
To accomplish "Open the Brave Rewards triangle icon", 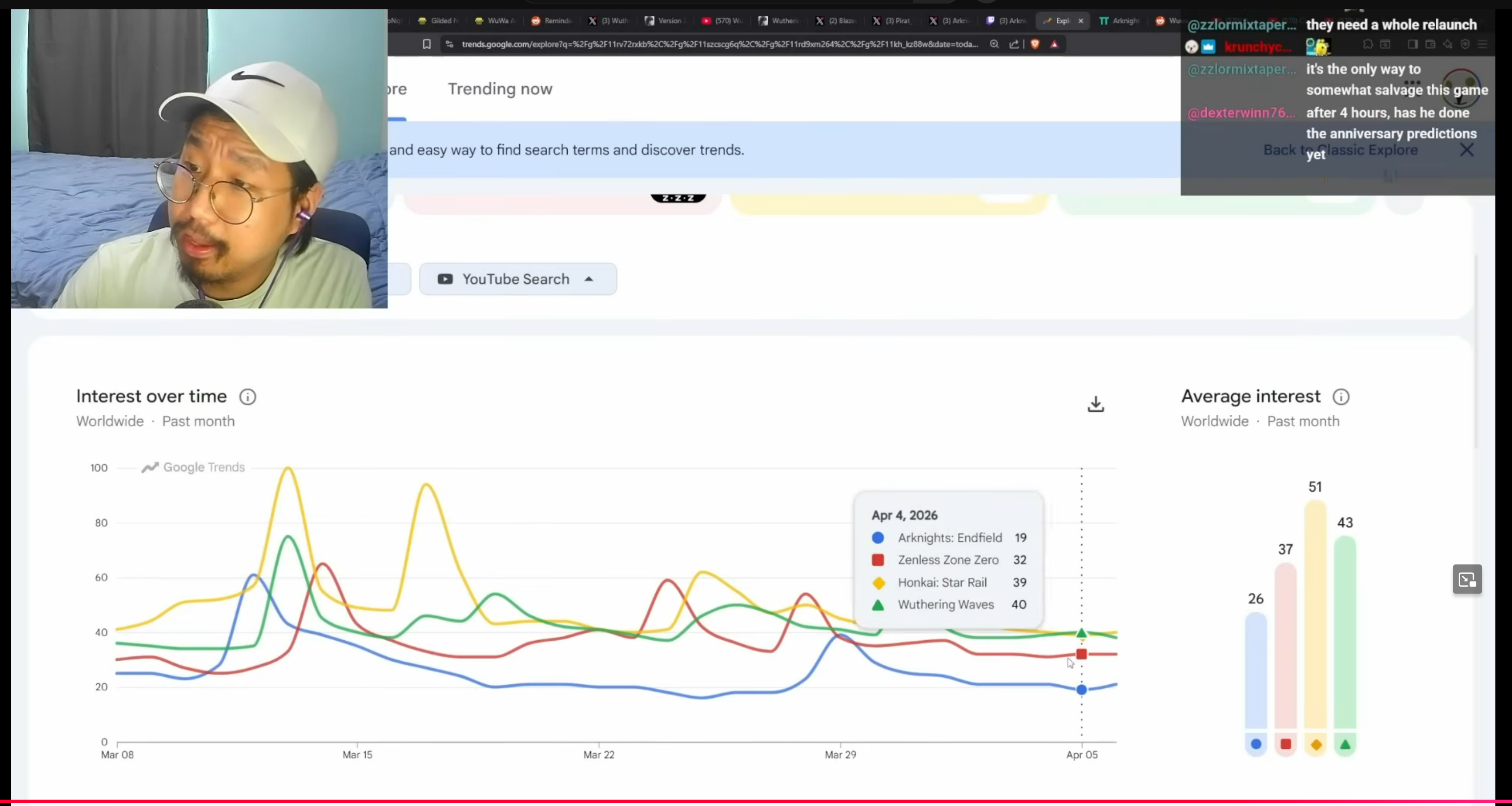I will (1055, 44).
